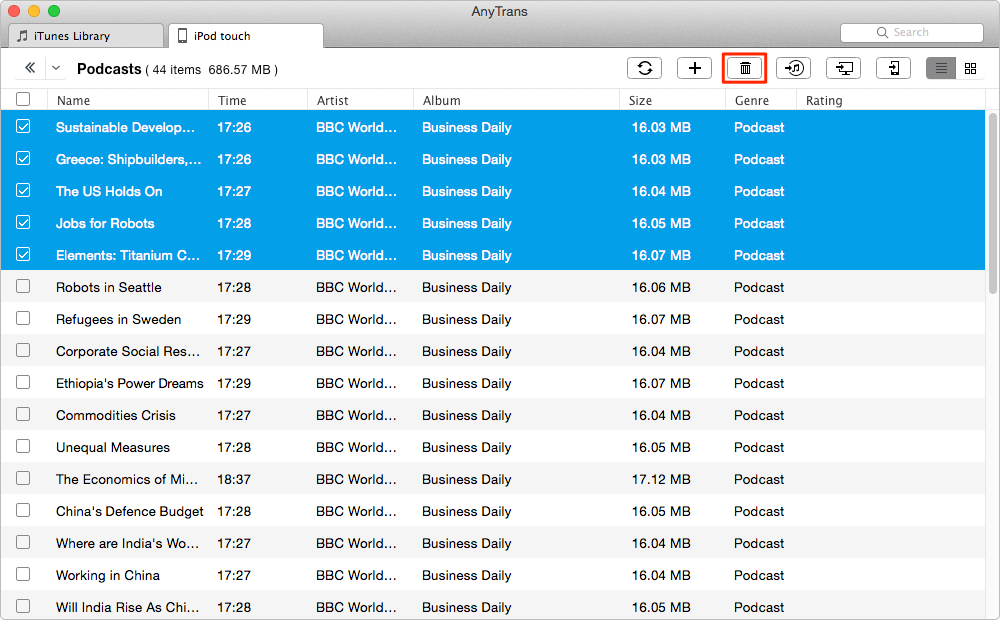1000x620 pixels.
Task: Uncheck Elements: Titanium podcast
Action: pos(23,254)
